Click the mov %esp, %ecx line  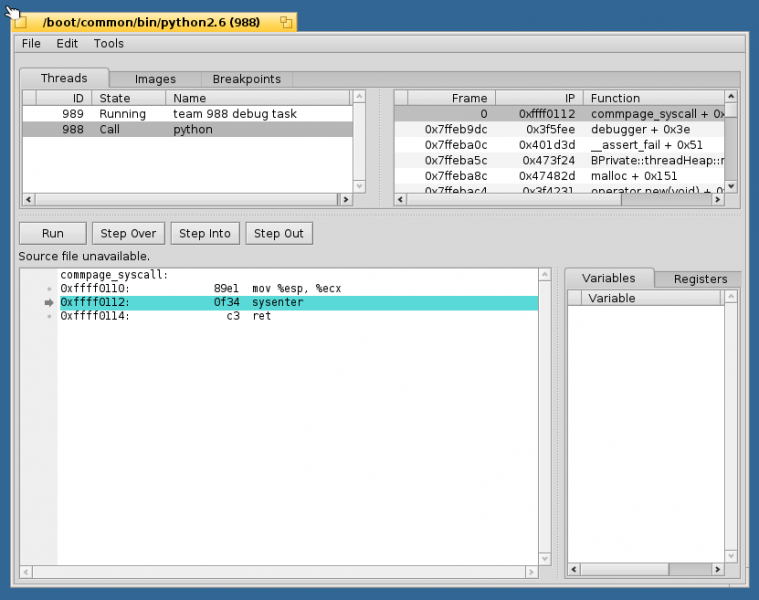299,288
